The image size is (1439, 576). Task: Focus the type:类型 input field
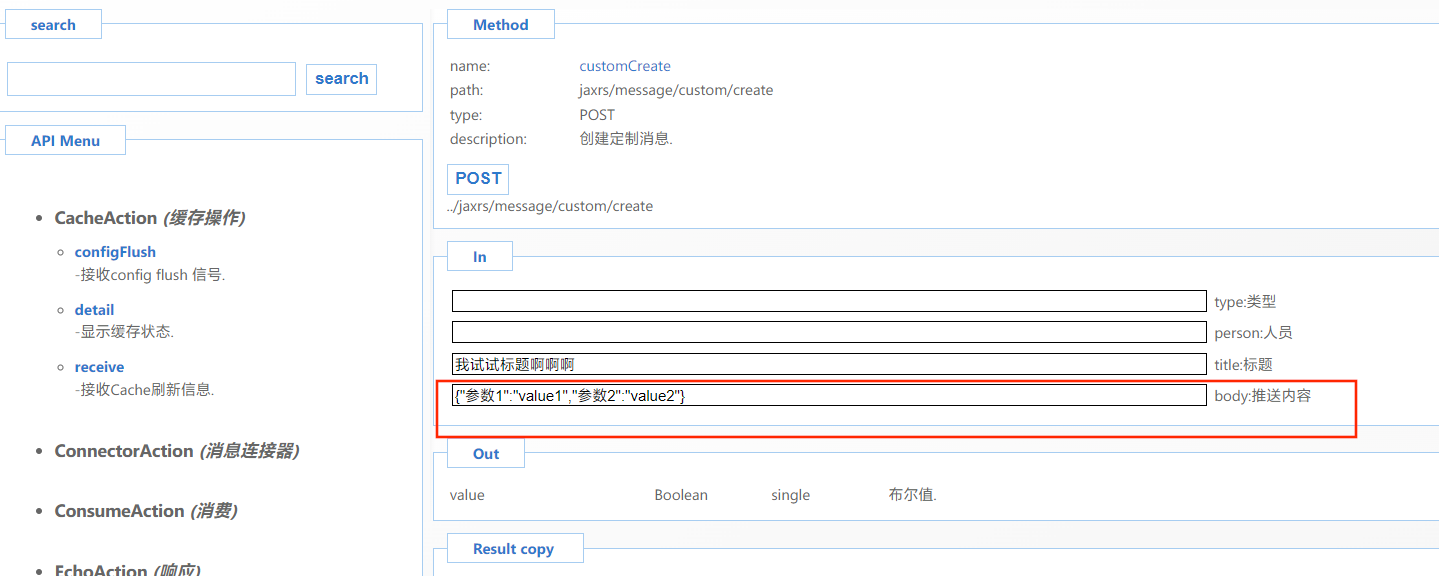pos(829,301)
